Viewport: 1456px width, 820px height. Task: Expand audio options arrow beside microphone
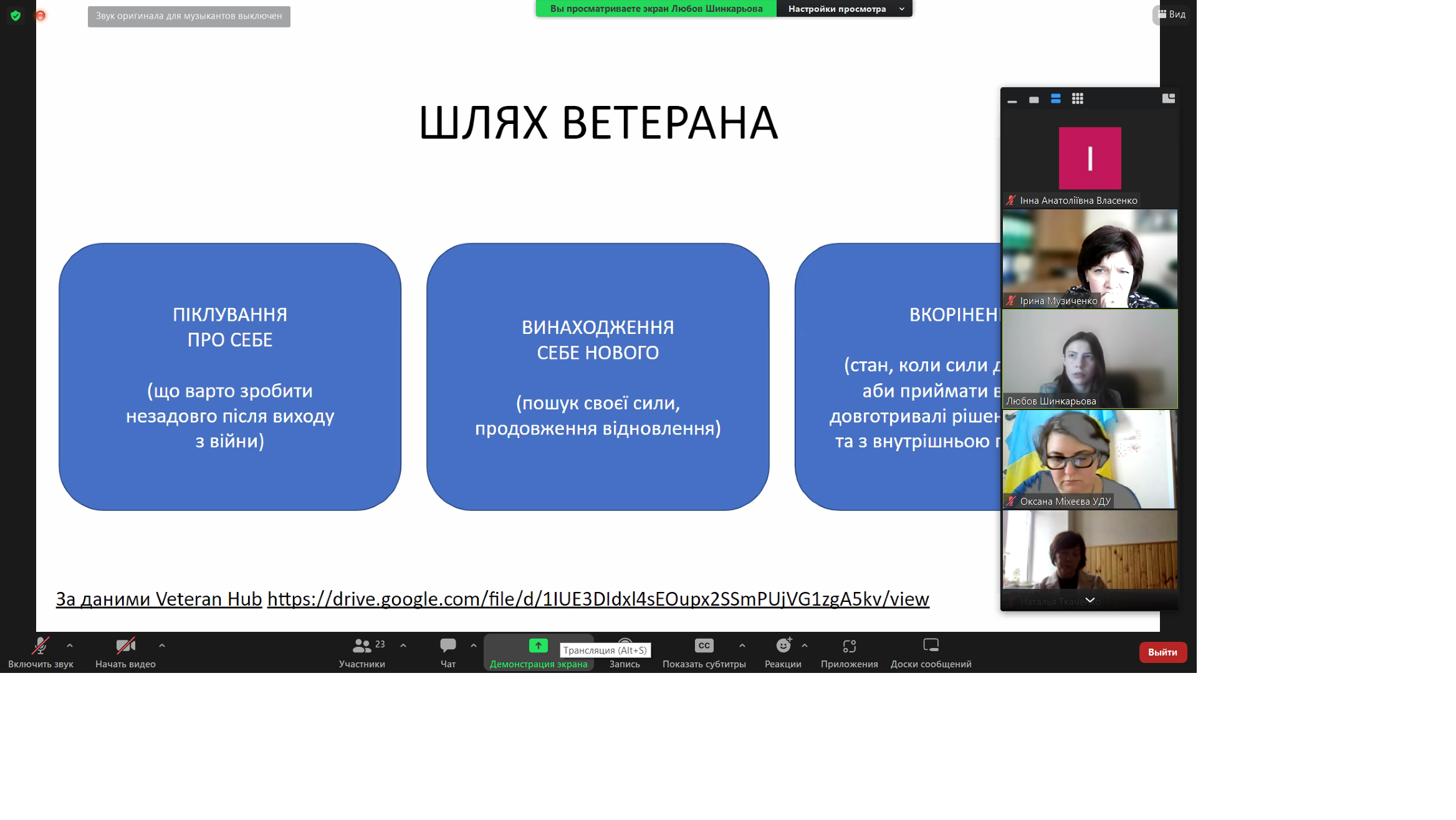[70, 646]
